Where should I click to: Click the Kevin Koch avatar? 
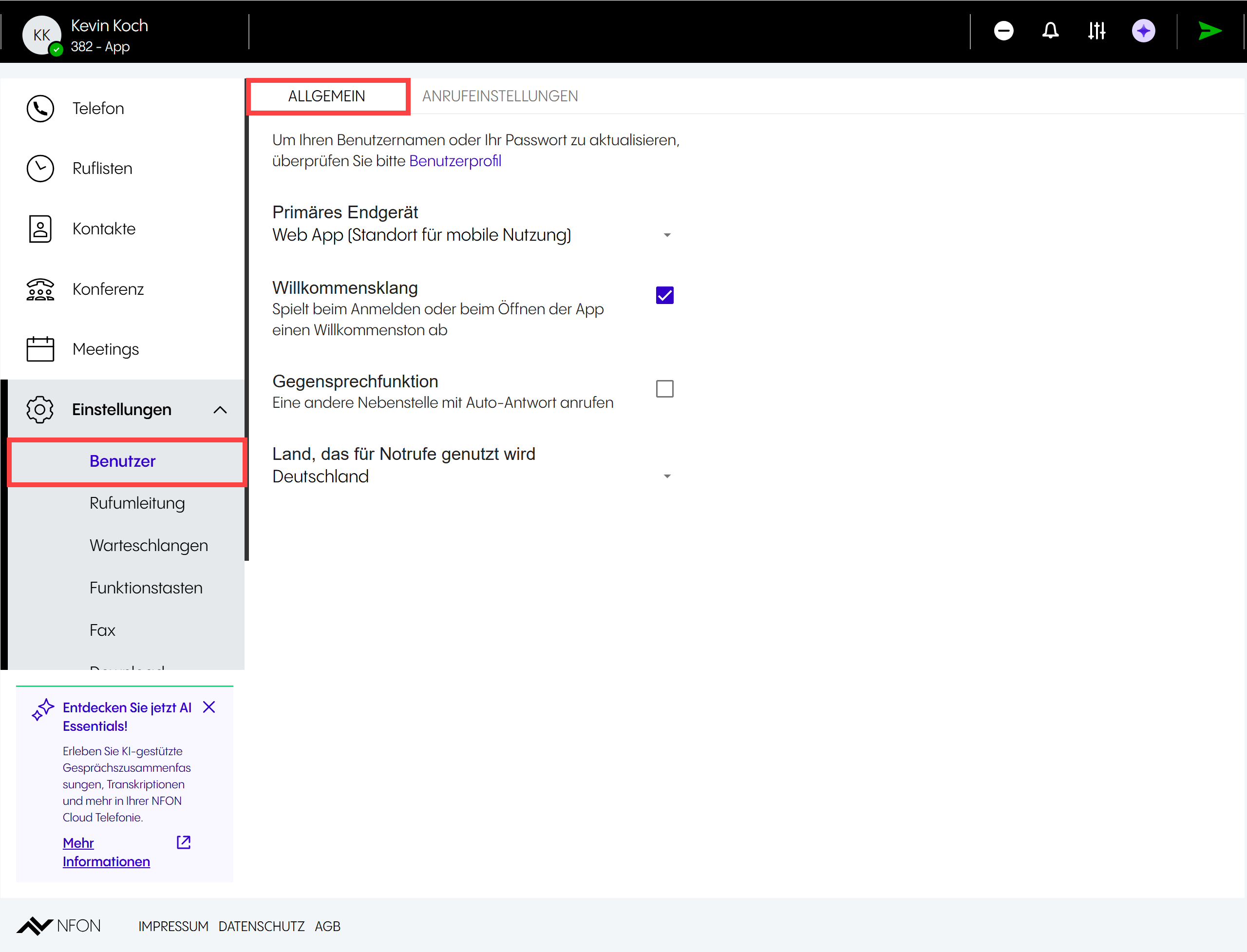coord(41,35)
